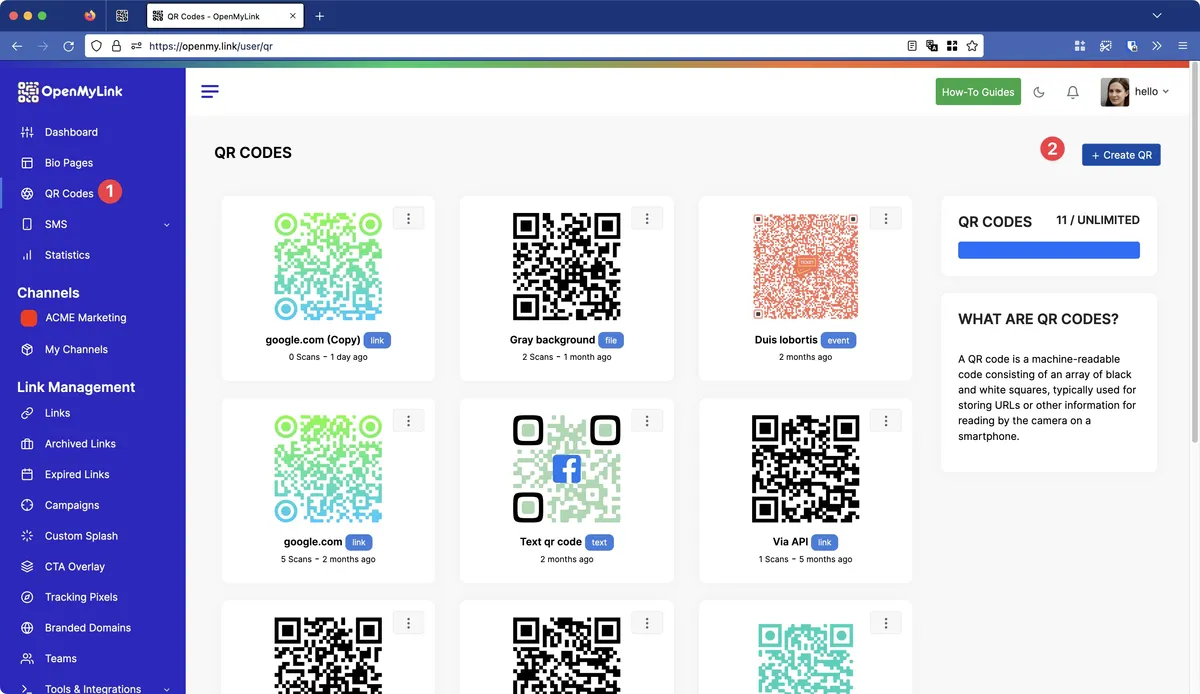Image resolution: width=1200 pixels, height=694 pixels.
Task: Open the translate page icon
Action: tap(932, 46)
